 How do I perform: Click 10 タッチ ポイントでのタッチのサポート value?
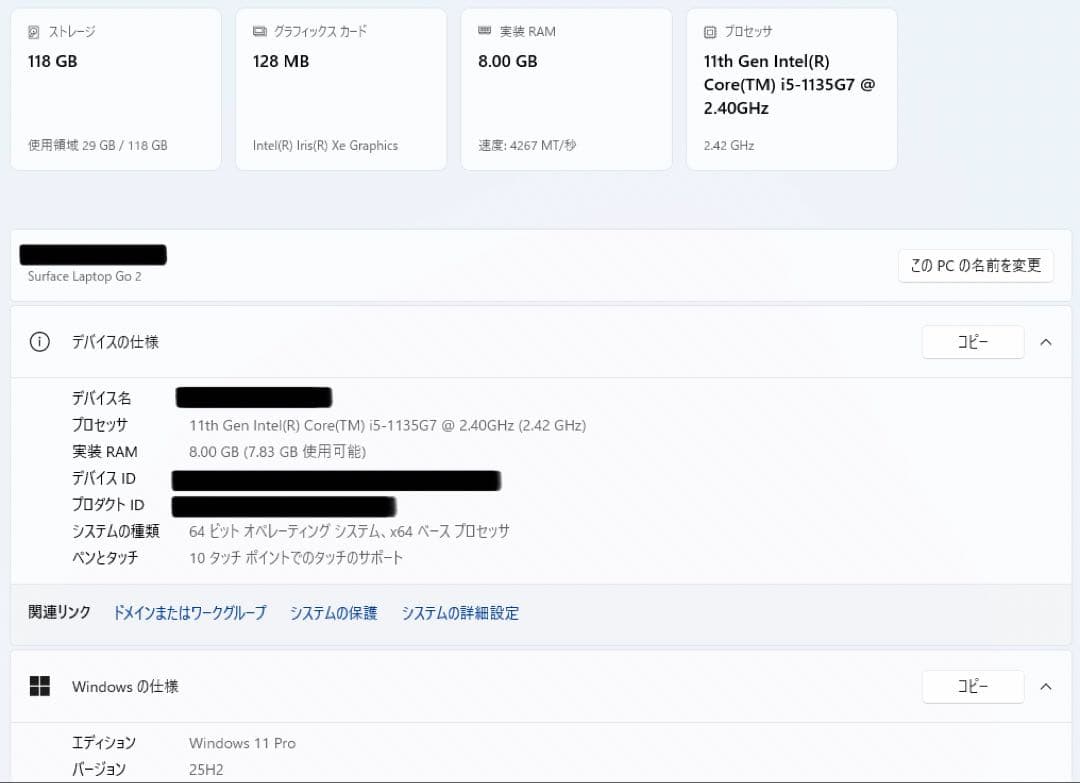(295, 558)
